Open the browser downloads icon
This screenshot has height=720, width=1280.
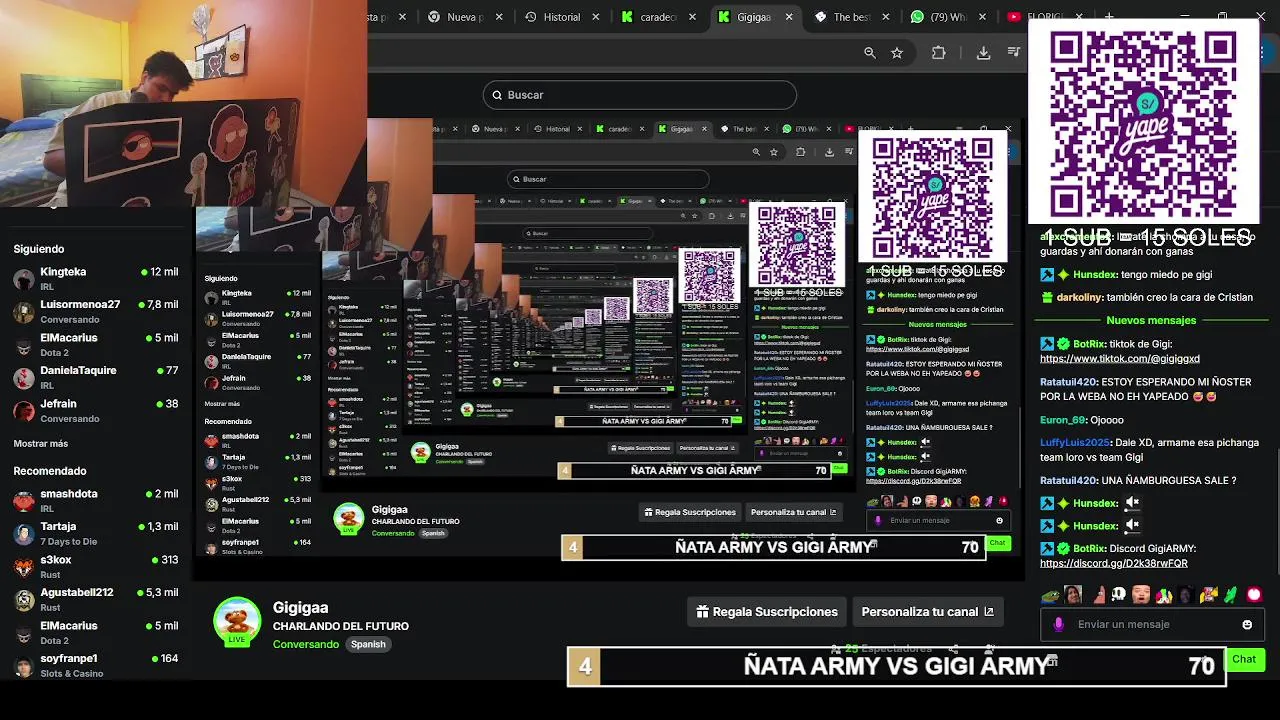tap(983, 53)
